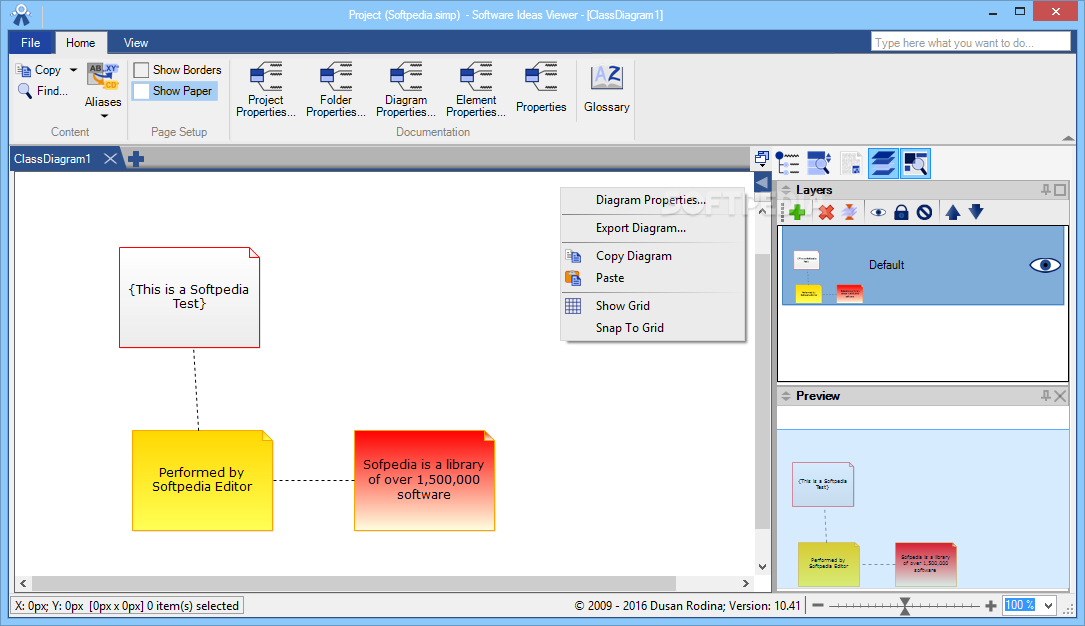Screen dimensions: 1085x626
Task: Enable the Show Borders checkbox
Action: [x=141, y=70]
